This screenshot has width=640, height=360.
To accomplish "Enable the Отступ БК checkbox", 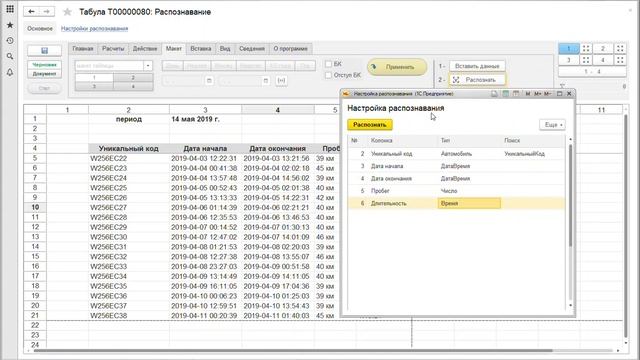I will [328, 75].
